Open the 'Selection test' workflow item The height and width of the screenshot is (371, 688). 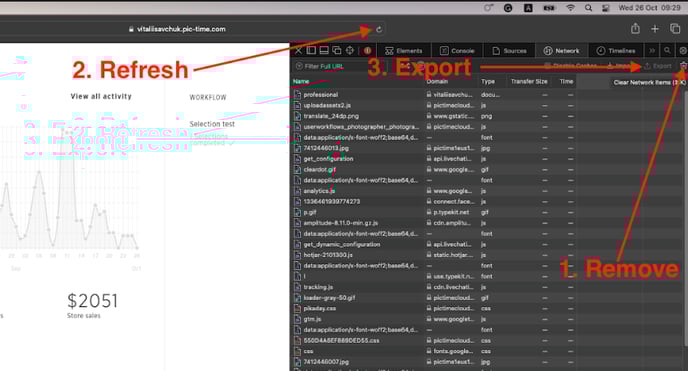click(212, 124)
